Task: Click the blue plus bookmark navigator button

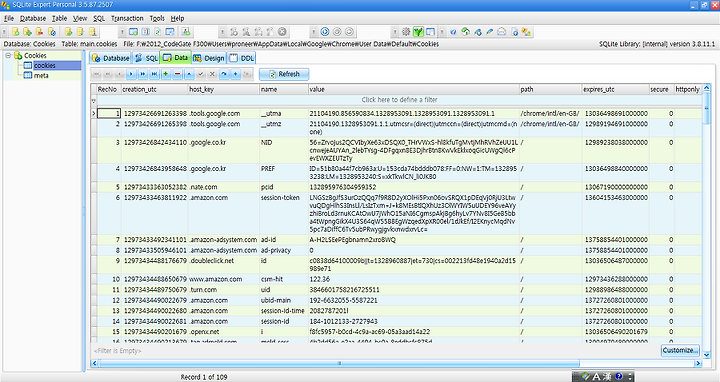Action: [236, 74]
